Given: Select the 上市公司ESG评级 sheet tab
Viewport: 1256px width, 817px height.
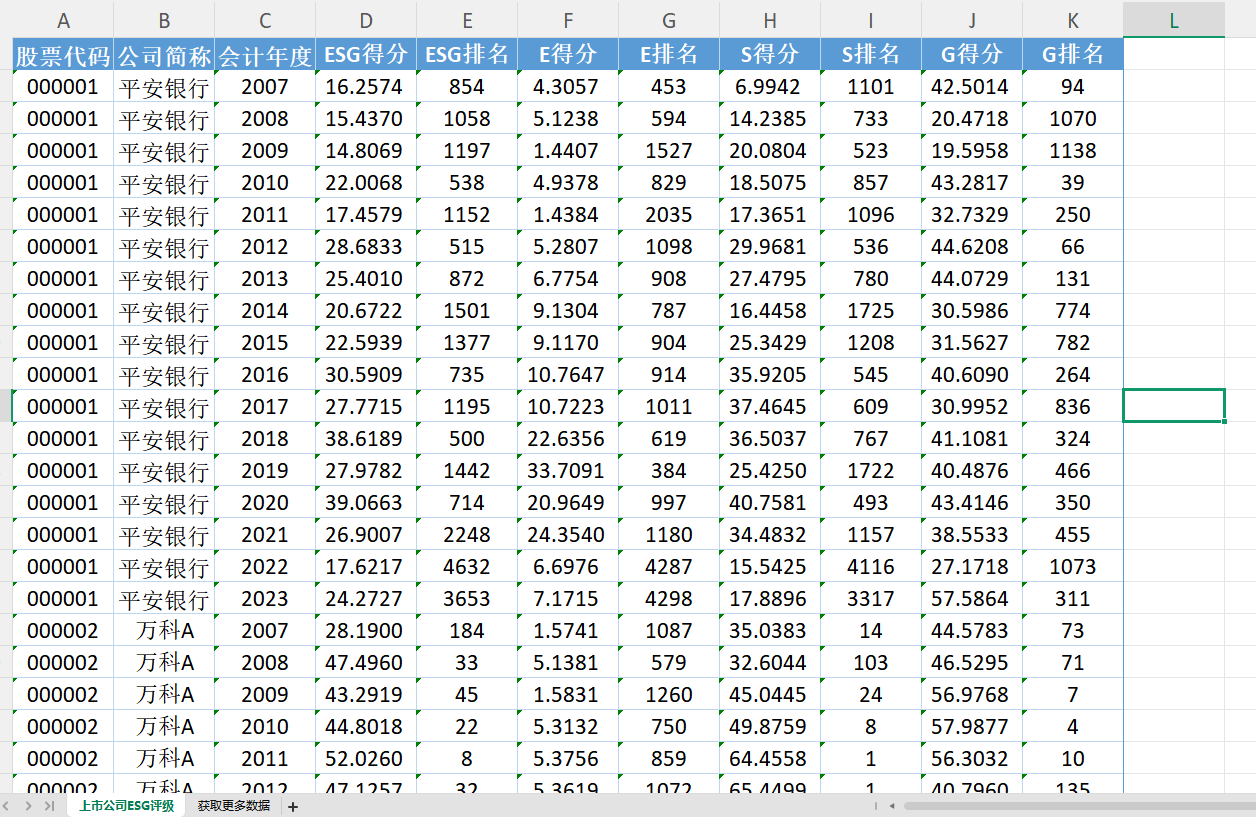Looking at the screenshot, I should click(x=127, y=806).
